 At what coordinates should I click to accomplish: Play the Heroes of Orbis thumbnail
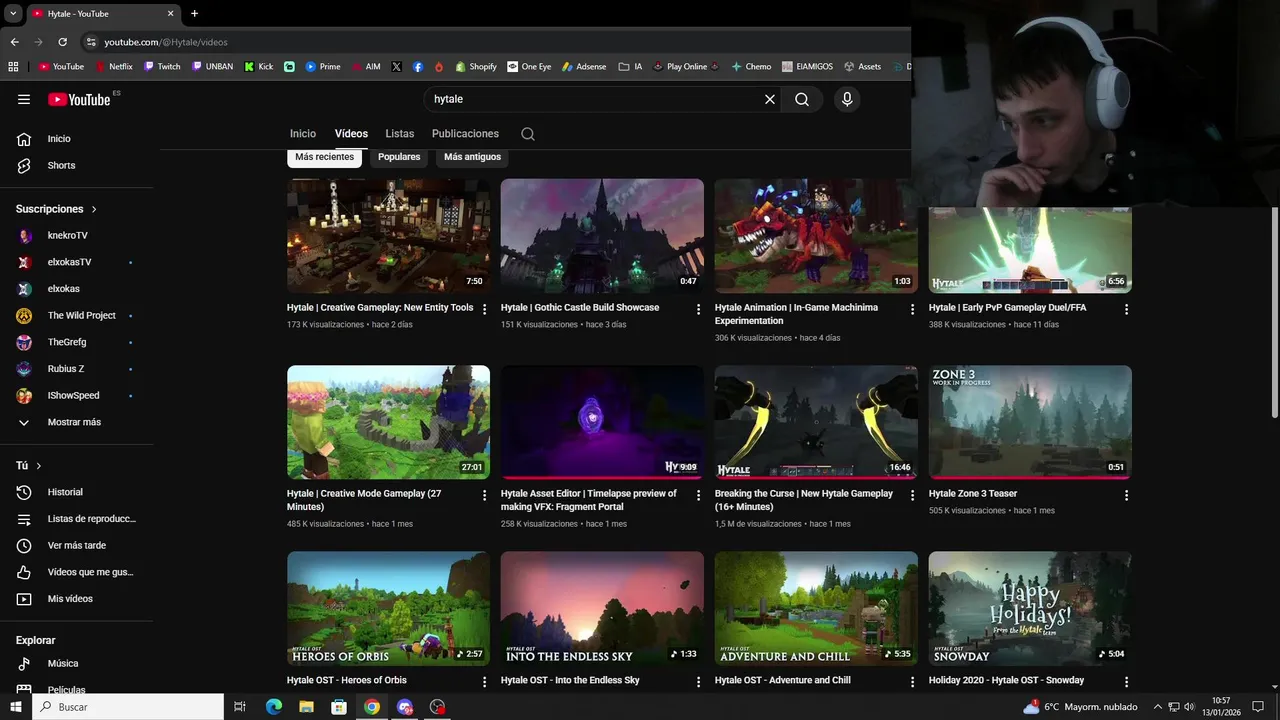[388, 608]
